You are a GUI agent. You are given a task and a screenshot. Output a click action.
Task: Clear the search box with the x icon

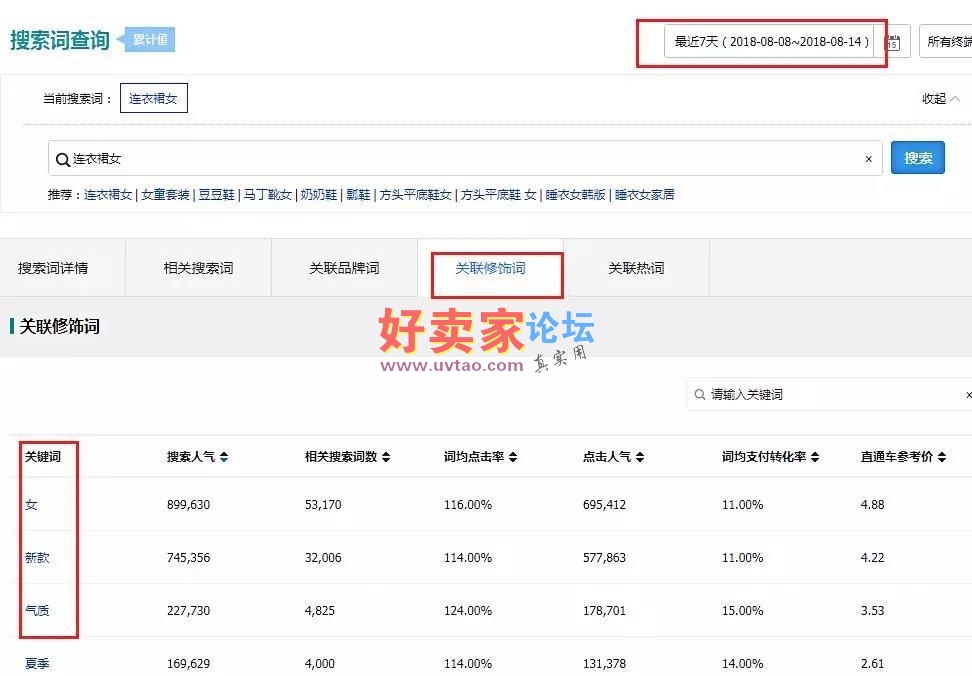[x=868, y=159]
